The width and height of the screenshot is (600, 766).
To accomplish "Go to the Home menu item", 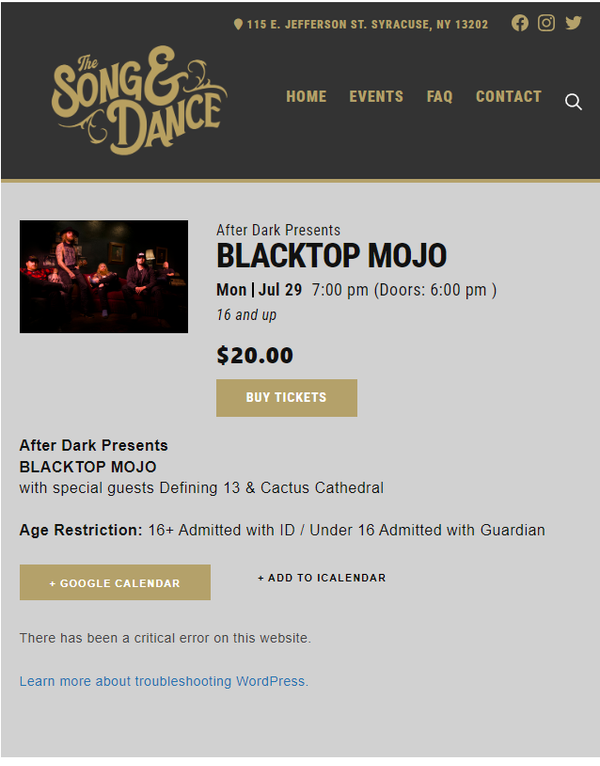I will 306,97.
